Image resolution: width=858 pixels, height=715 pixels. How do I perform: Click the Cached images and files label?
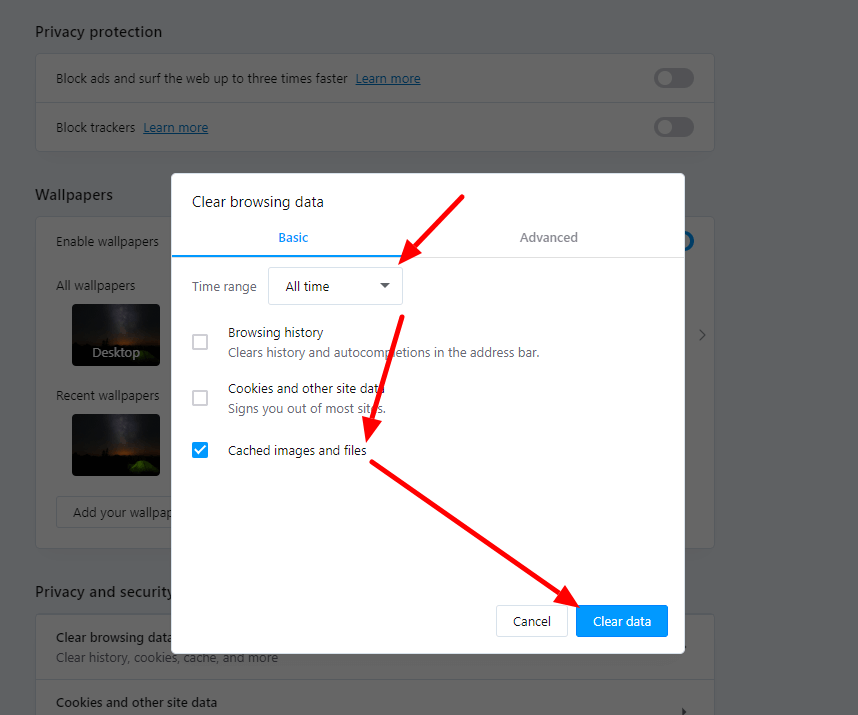297,450
